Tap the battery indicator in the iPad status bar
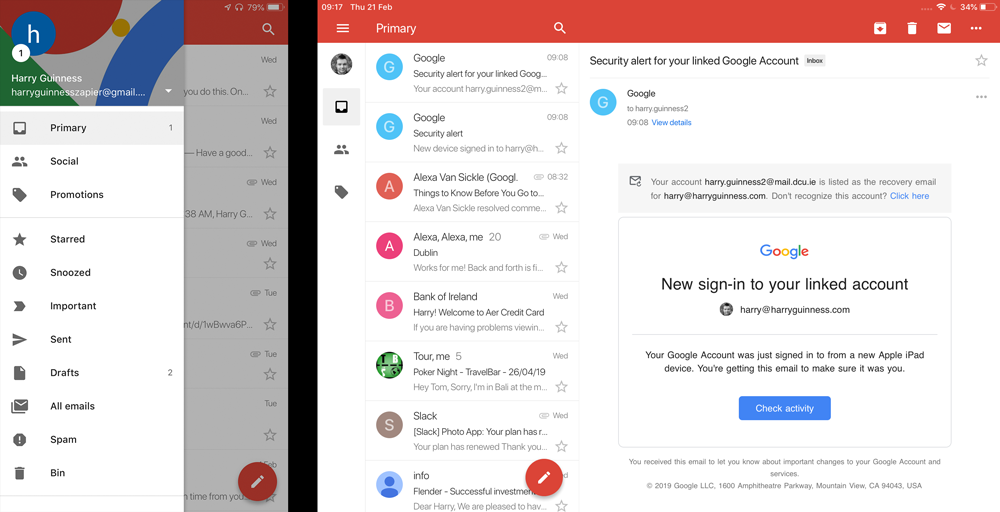This screenshot has height=512, width=1000. click(986, 7)
